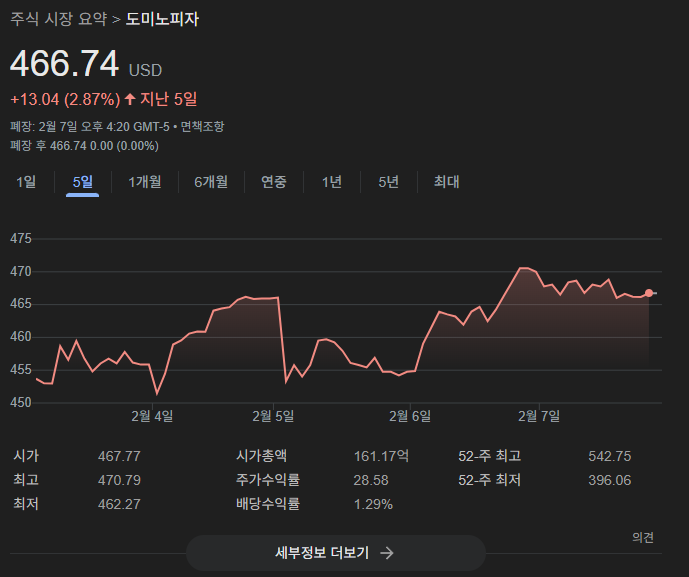Open 세부정보 더보기 button
Viewport: 689px width, 577px height.
click(336, 553)
